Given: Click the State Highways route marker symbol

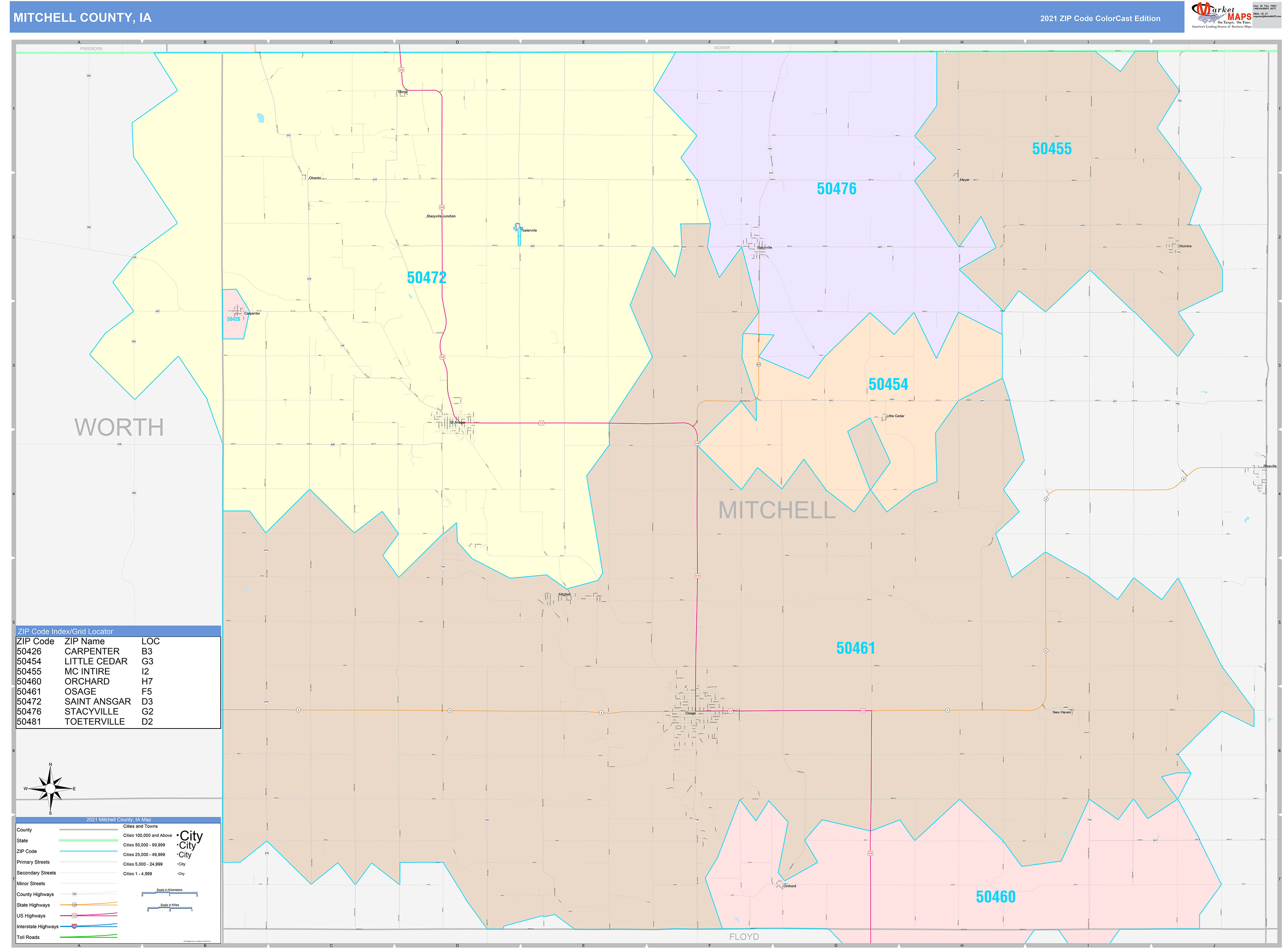Looking at the screenshot, I should (x=74, y=905).
